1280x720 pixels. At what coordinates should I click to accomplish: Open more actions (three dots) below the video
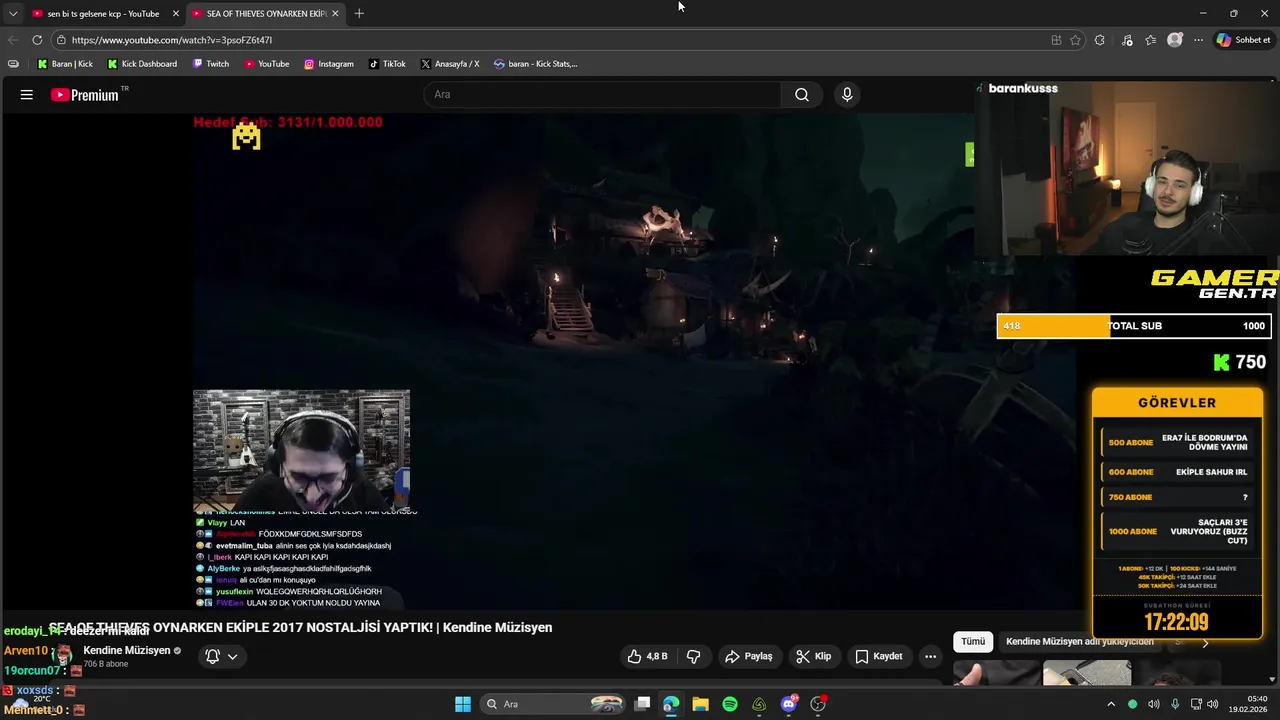[930, 656]
